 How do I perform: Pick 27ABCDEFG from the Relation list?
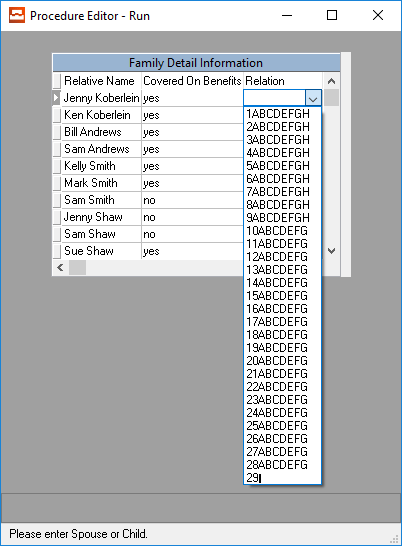282,452
